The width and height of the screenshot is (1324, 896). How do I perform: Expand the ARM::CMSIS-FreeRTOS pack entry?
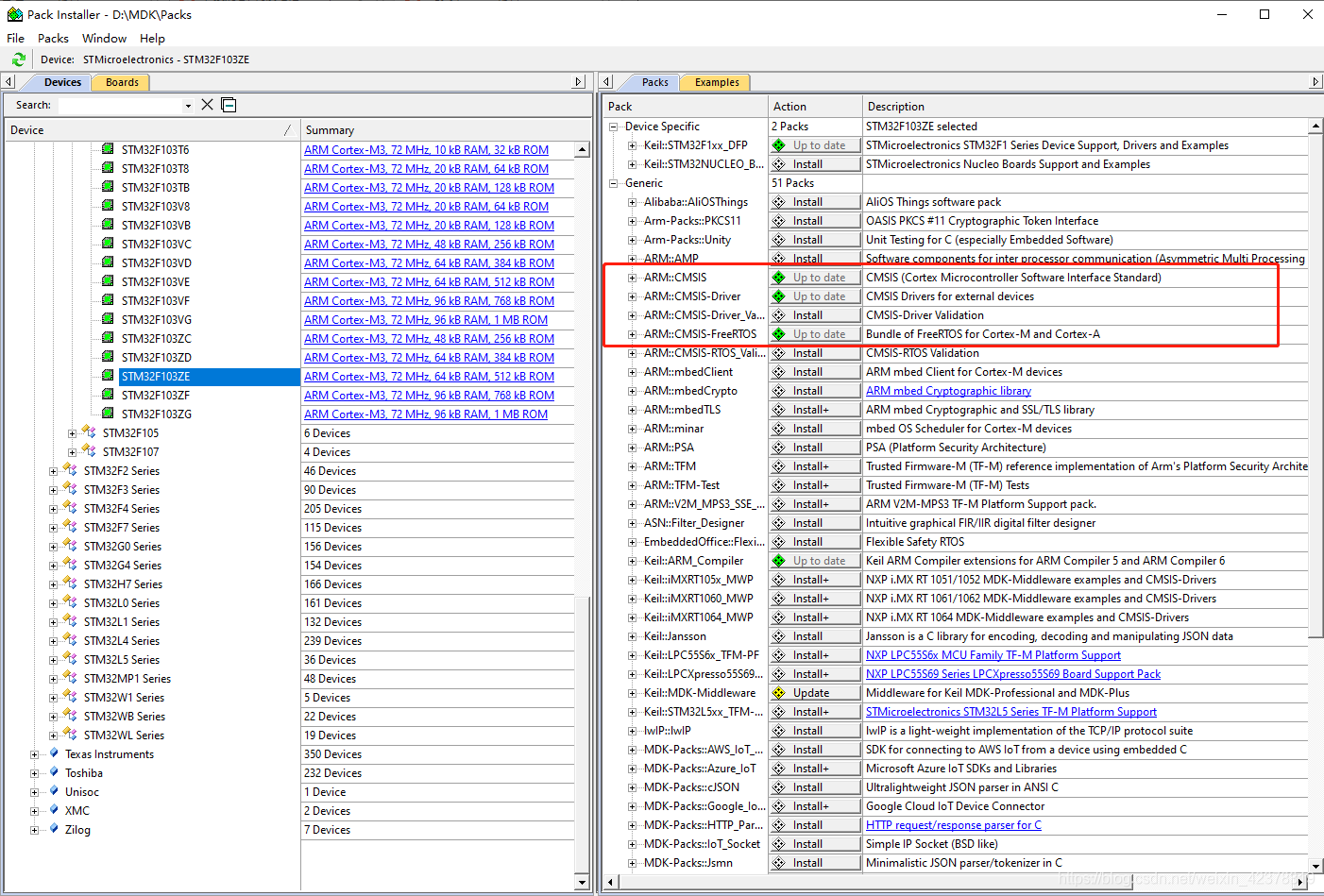coord(632,334)
